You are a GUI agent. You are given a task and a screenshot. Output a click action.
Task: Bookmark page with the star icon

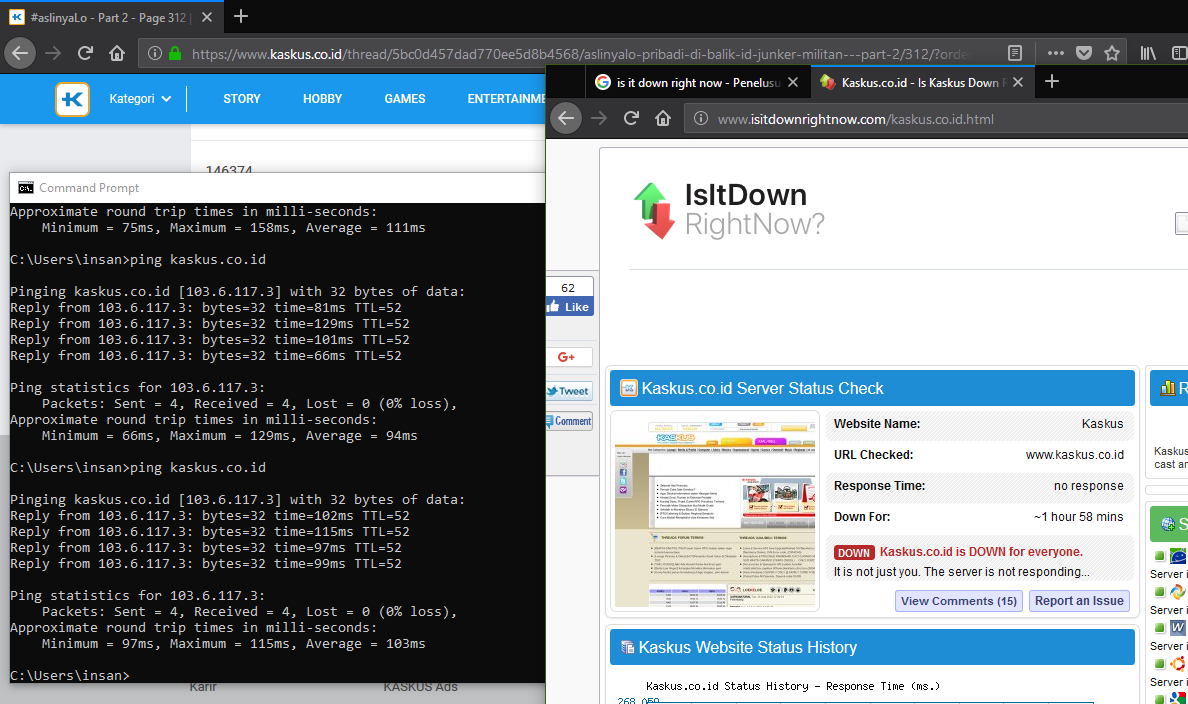click(1111, 53)
